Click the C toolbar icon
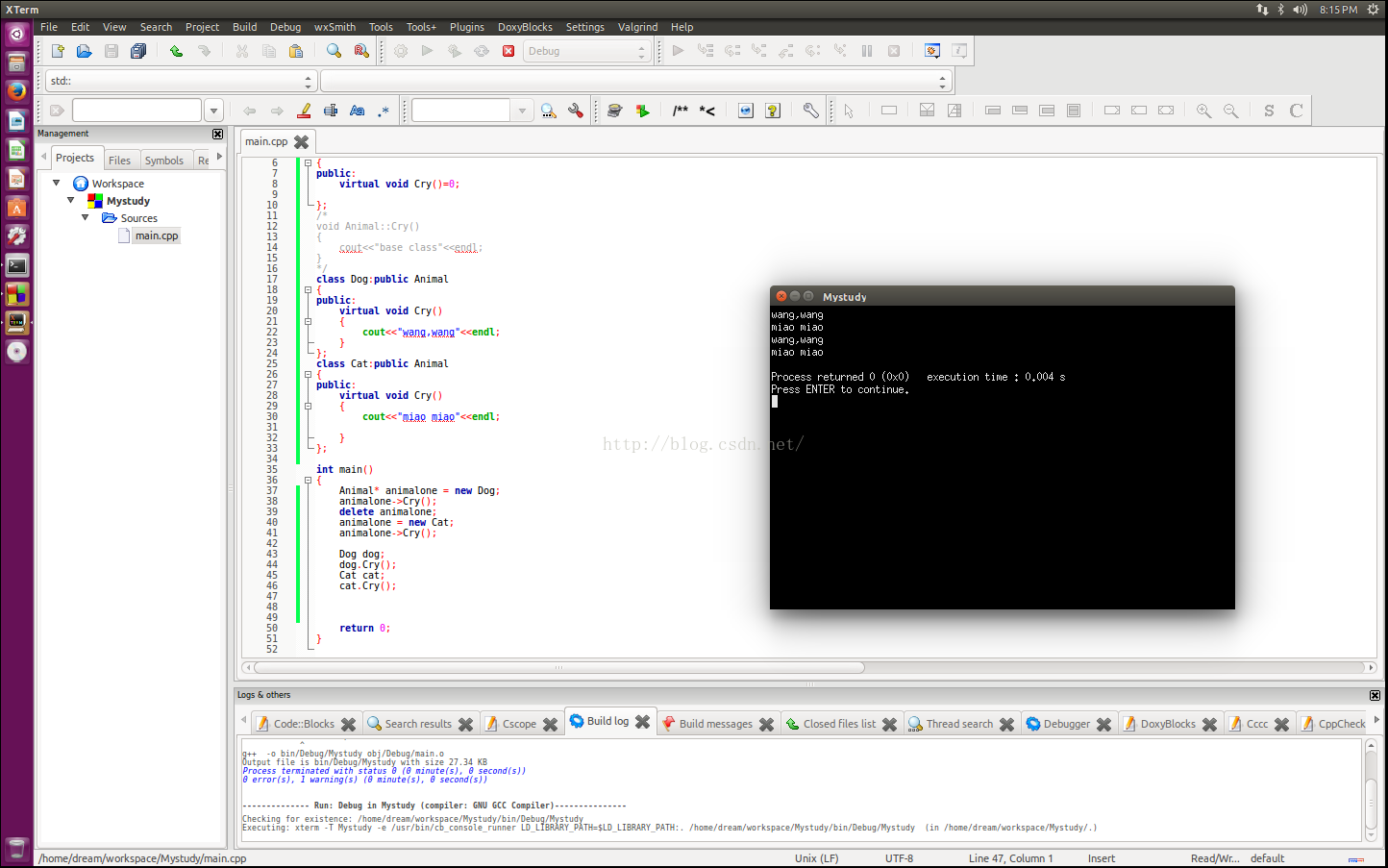Screen dimensions: 1388x868 (x=1296, y=111)
